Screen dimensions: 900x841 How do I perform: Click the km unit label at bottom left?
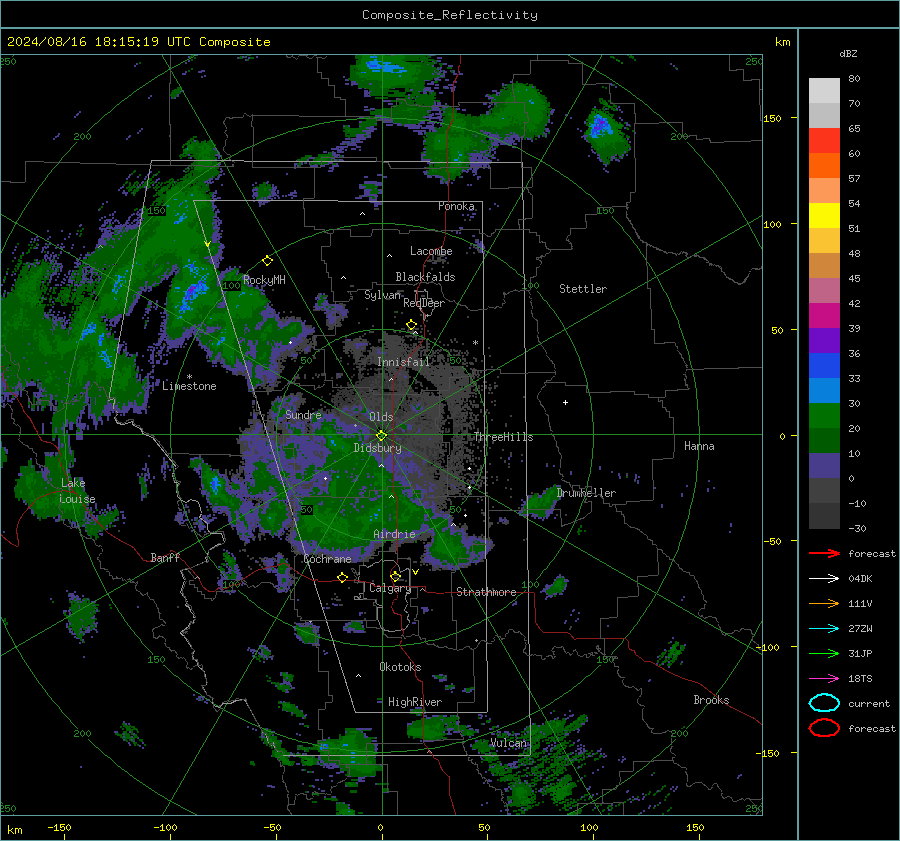coord(14,830)
